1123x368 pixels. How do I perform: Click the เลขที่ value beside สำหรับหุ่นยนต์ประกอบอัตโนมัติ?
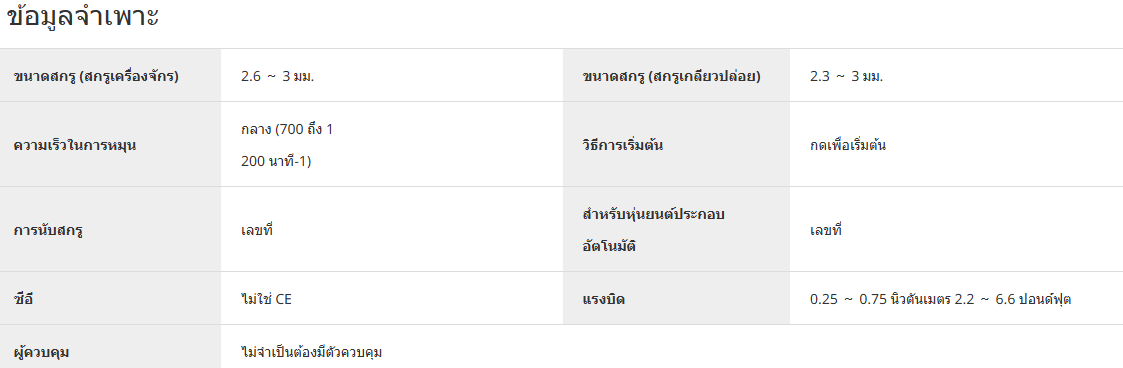click(x=826, y=230)
